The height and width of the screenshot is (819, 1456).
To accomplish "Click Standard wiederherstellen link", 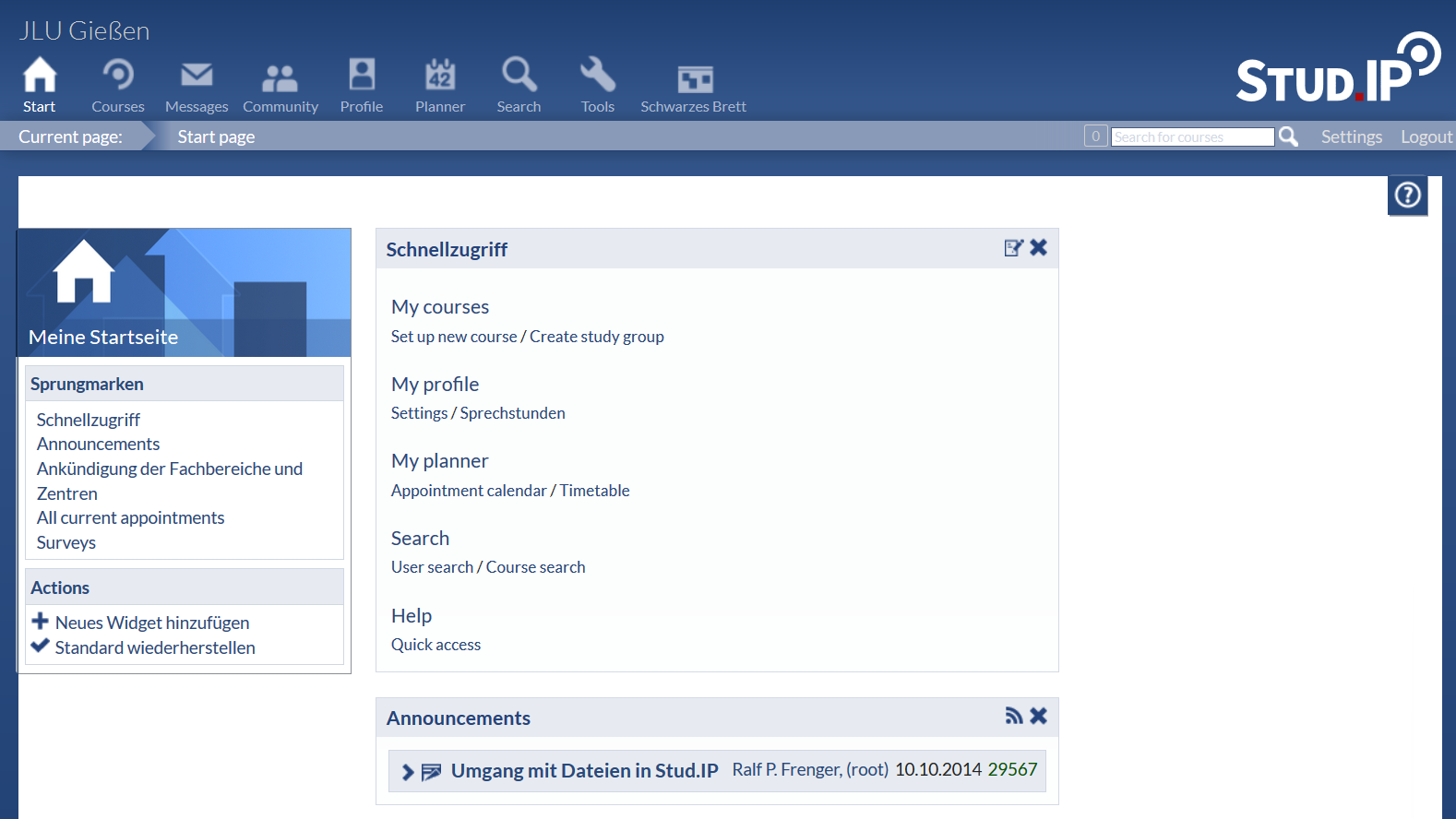I will click(155, 648).
